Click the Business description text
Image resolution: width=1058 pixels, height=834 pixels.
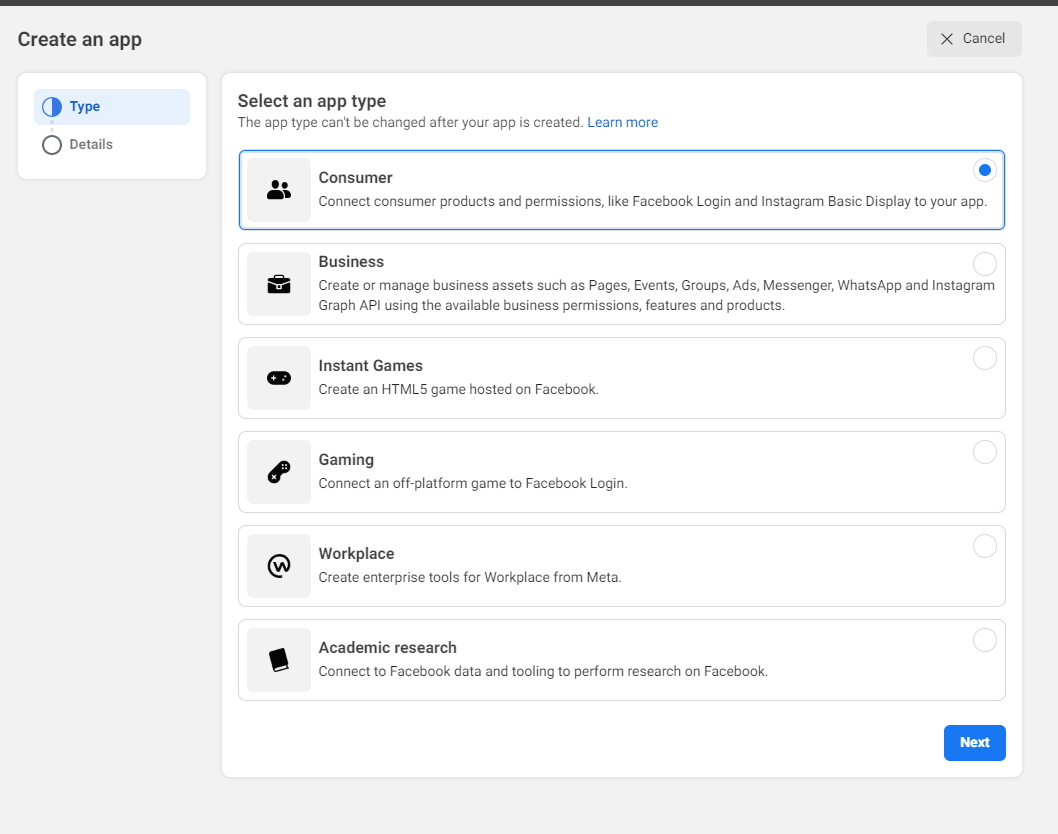[x=656, y=295]
